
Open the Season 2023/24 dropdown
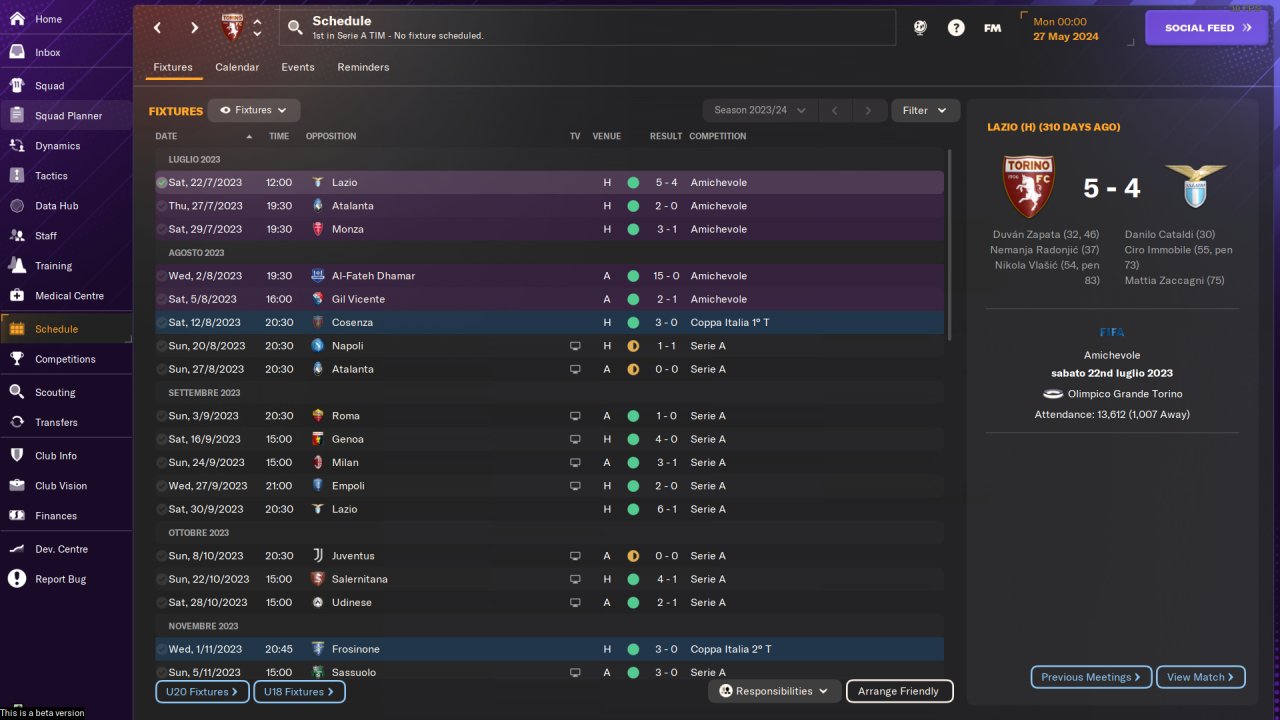pyautogui.click(x=760, y=111)
